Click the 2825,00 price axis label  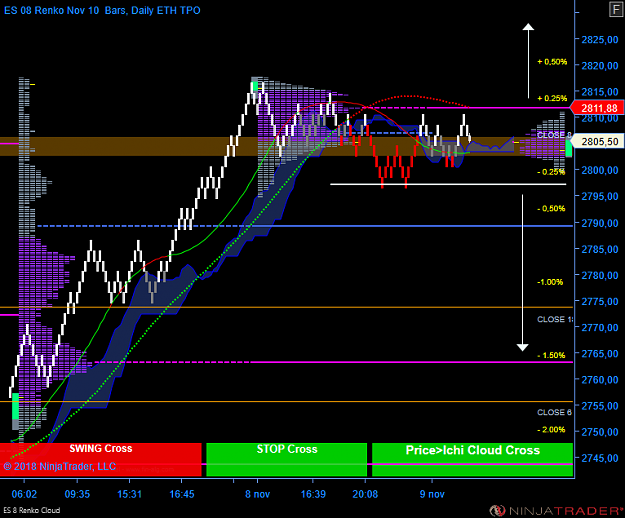click(x=600, y=39)
